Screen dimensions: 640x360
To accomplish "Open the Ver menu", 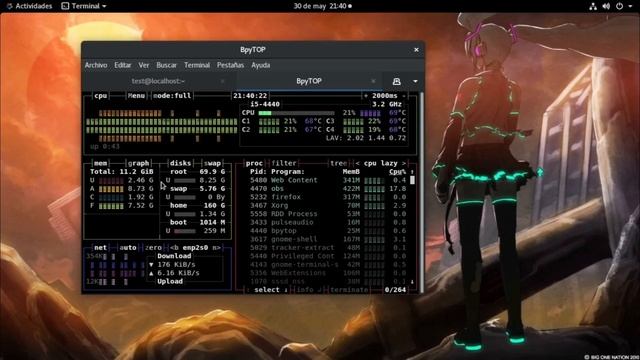I will 144,65.
